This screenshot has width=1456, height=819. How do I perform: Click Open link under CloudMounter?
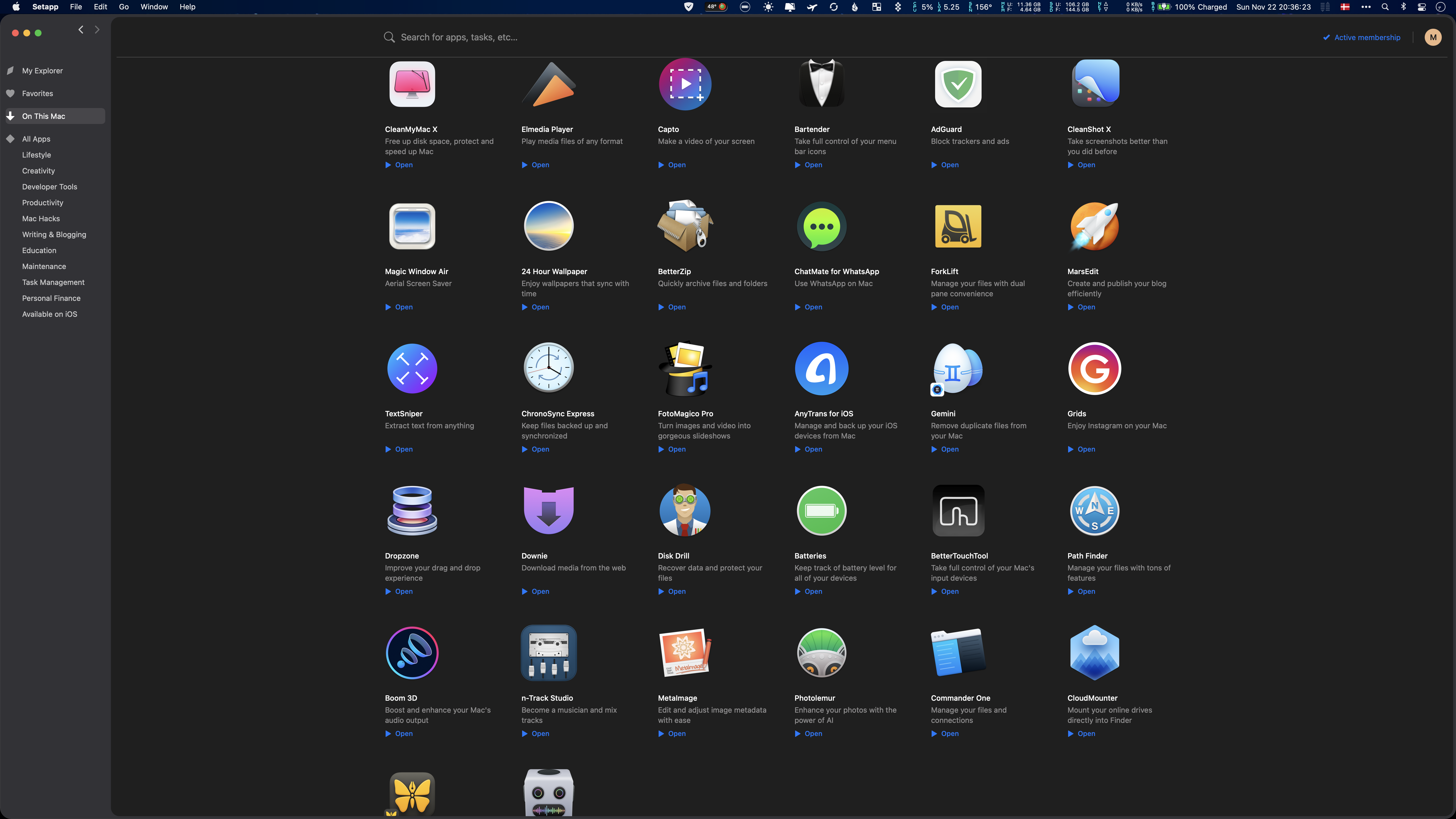tap(1081, 734)
